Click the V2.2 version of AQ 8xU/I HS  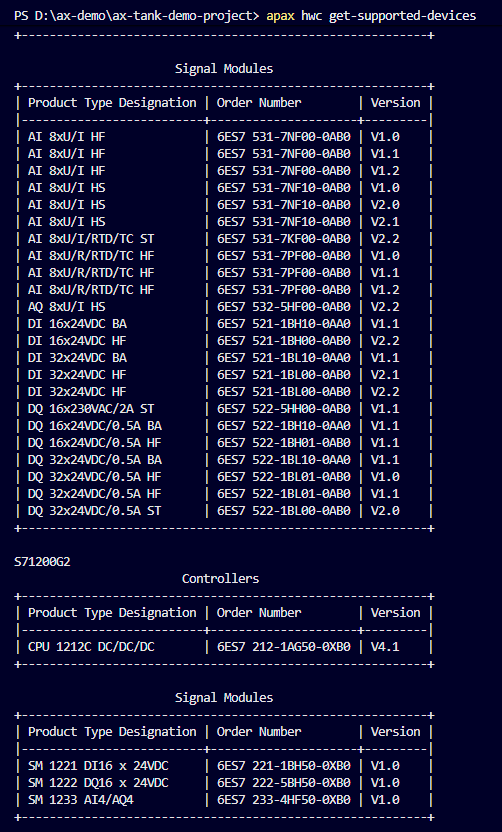385,307
